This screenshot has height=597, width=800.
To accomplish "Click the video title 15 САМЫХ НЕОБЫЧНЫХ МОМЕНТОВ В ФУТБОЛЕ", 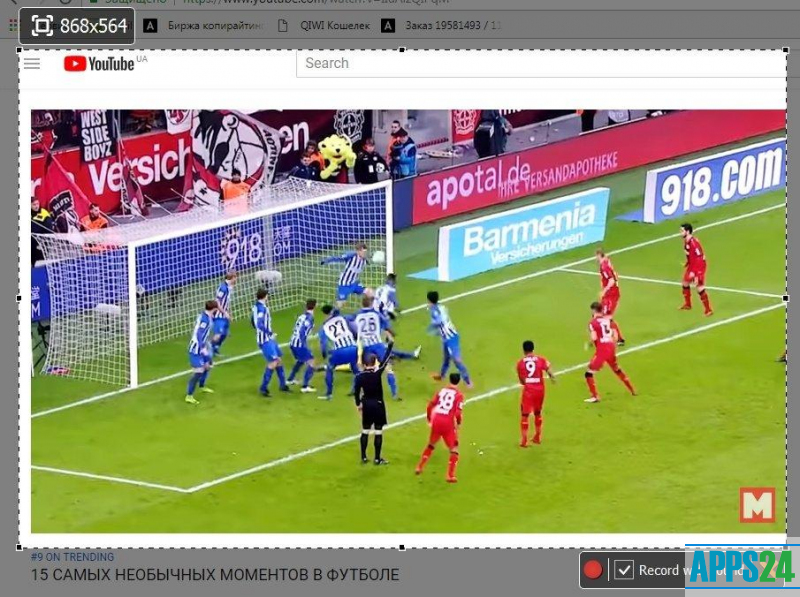I will click(x=215, y=575).
